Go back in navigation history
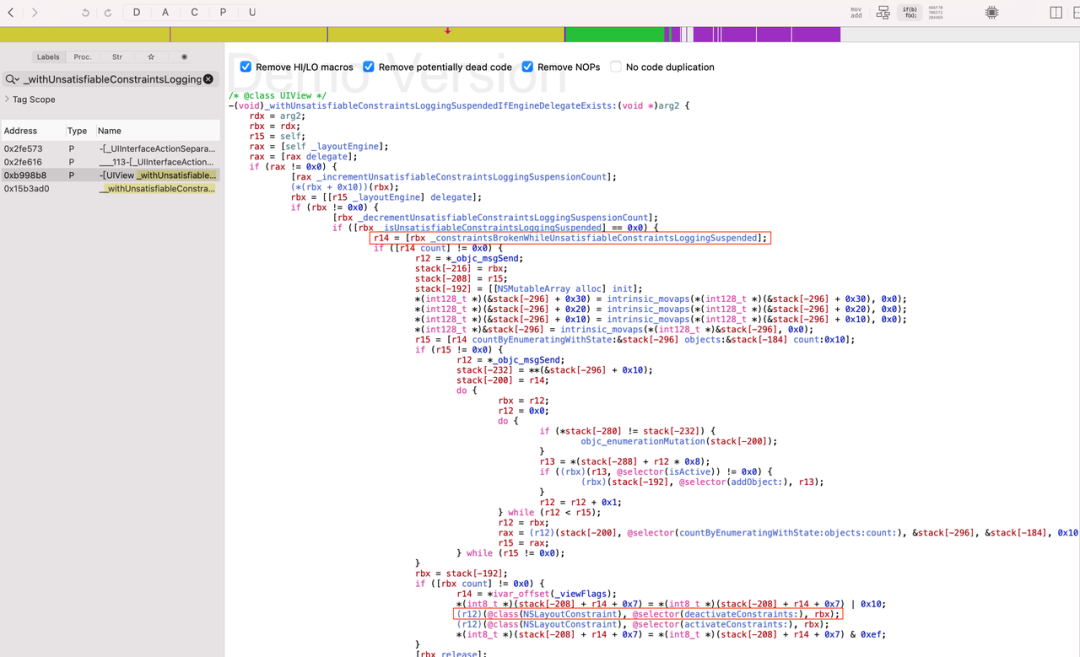This screenshot has width=1080, height=657. point(11,12)
